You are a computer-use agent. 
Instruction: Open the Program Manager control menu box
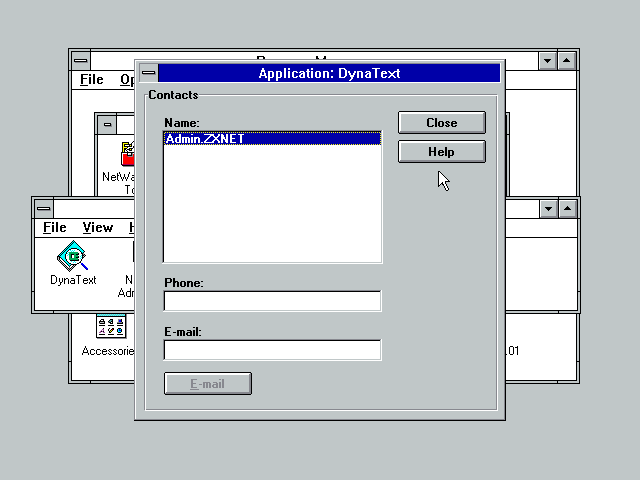(81, 61)
